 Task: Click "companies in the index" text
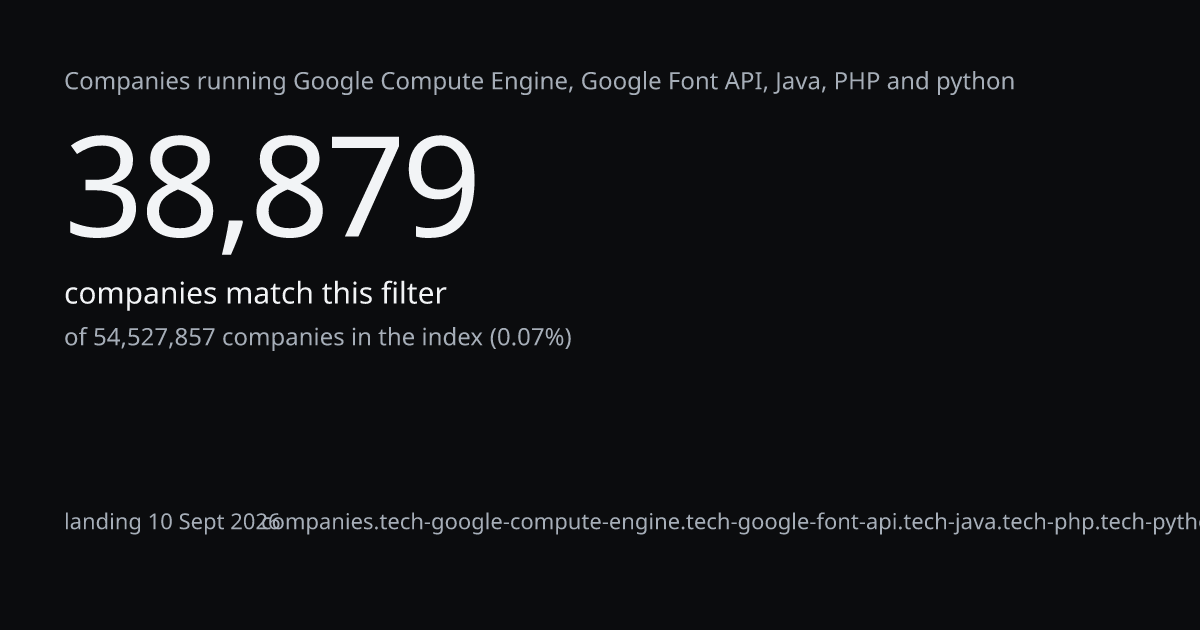click(x=352, y=338)
